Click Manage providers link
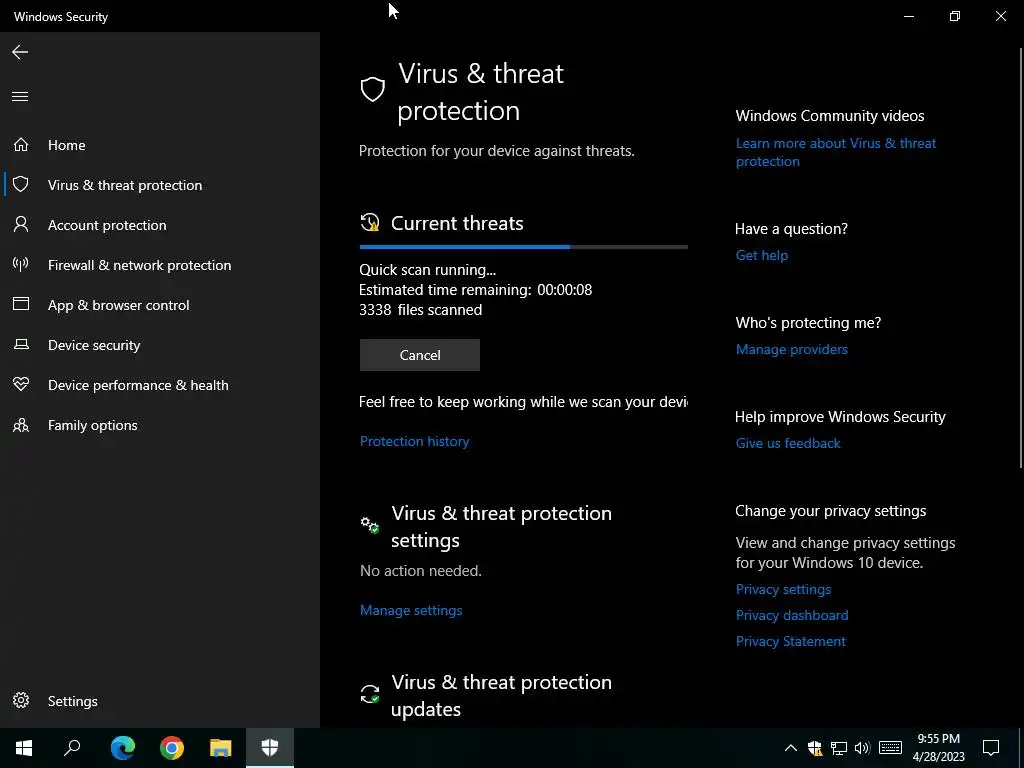This screenshot has width=1024, height=768. (x=792, y=349)
